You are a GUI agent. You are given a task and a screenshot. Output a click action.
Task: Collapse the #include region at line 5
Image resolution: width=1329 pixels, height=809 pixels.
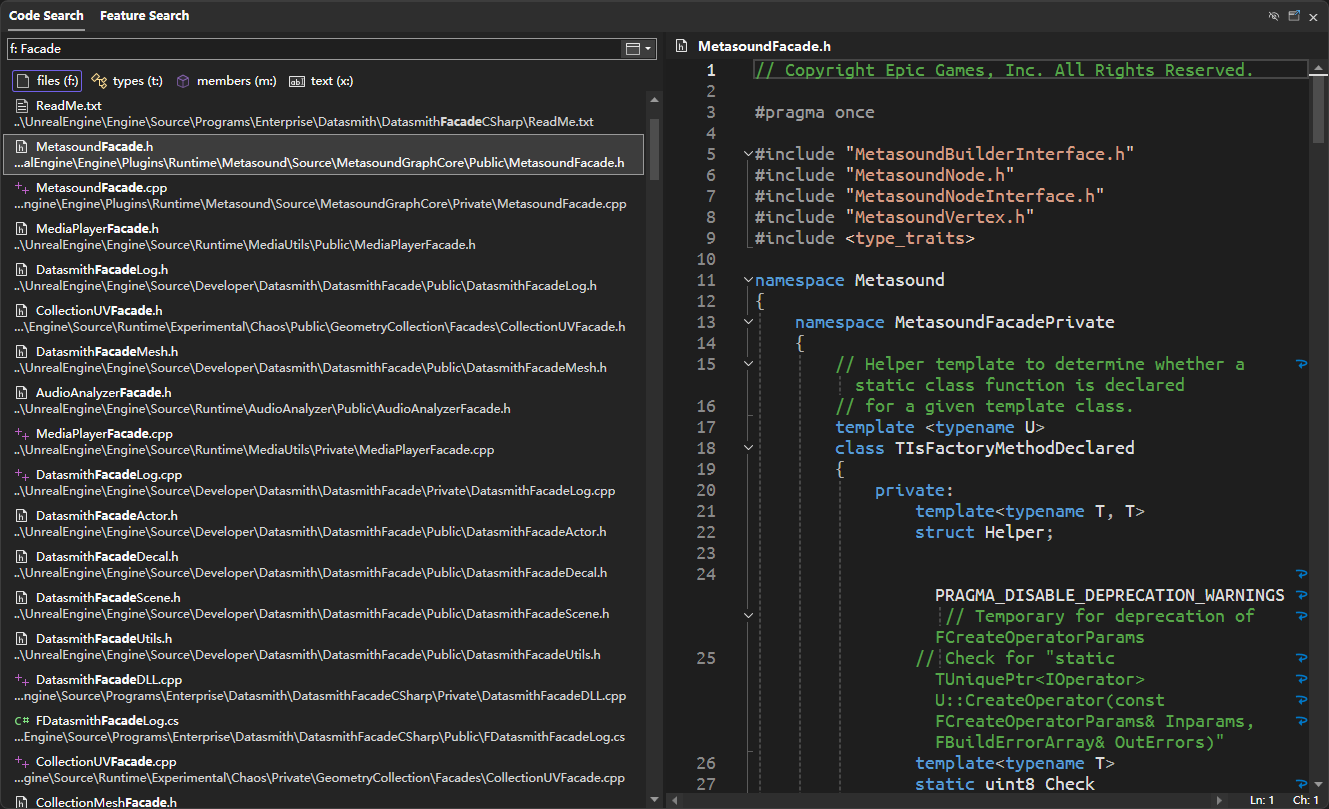point(748,154)
